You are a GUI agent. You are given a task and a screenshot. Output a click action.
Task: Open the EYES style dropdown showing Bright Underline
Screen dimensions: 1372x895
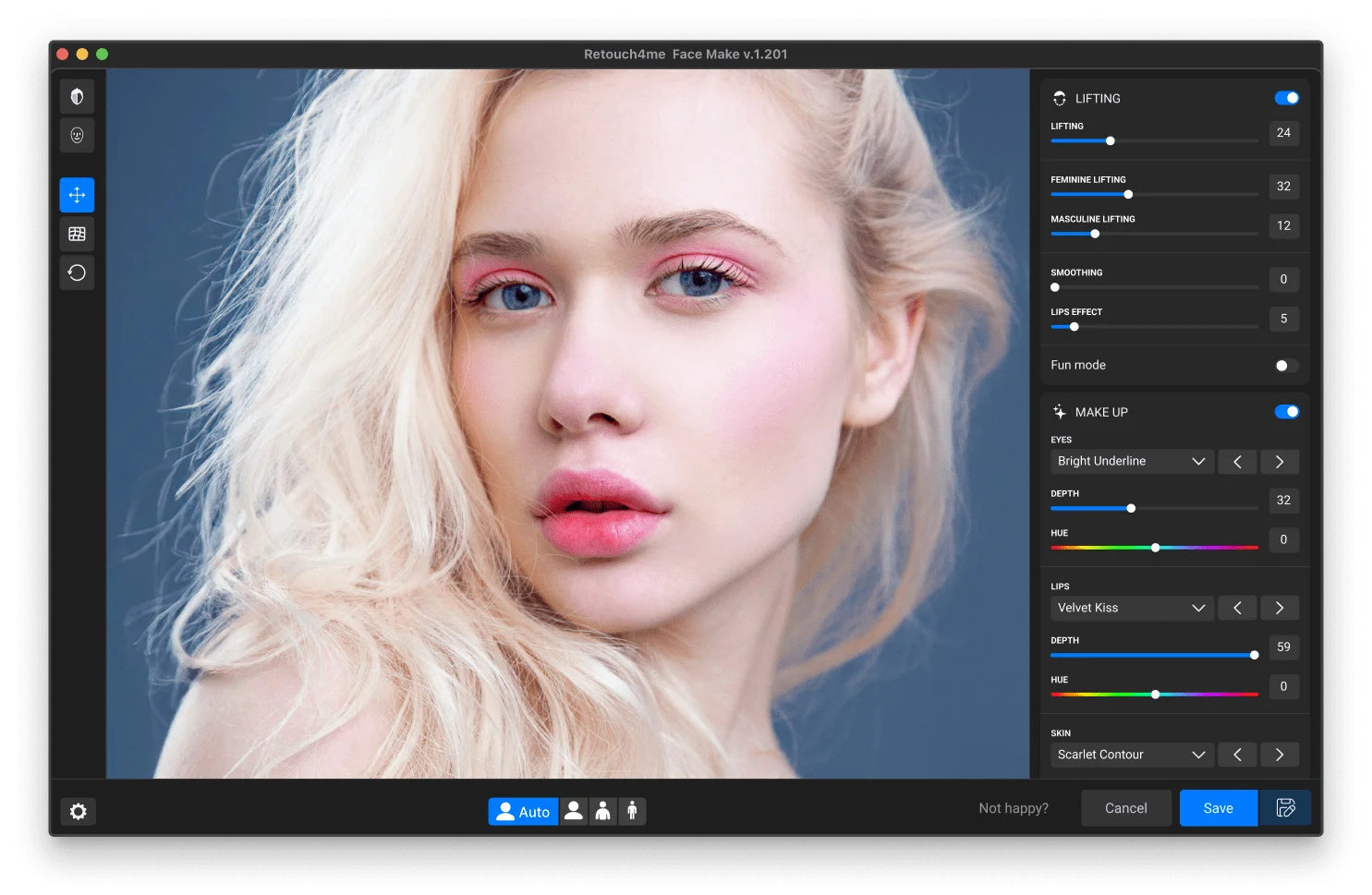1131,461
